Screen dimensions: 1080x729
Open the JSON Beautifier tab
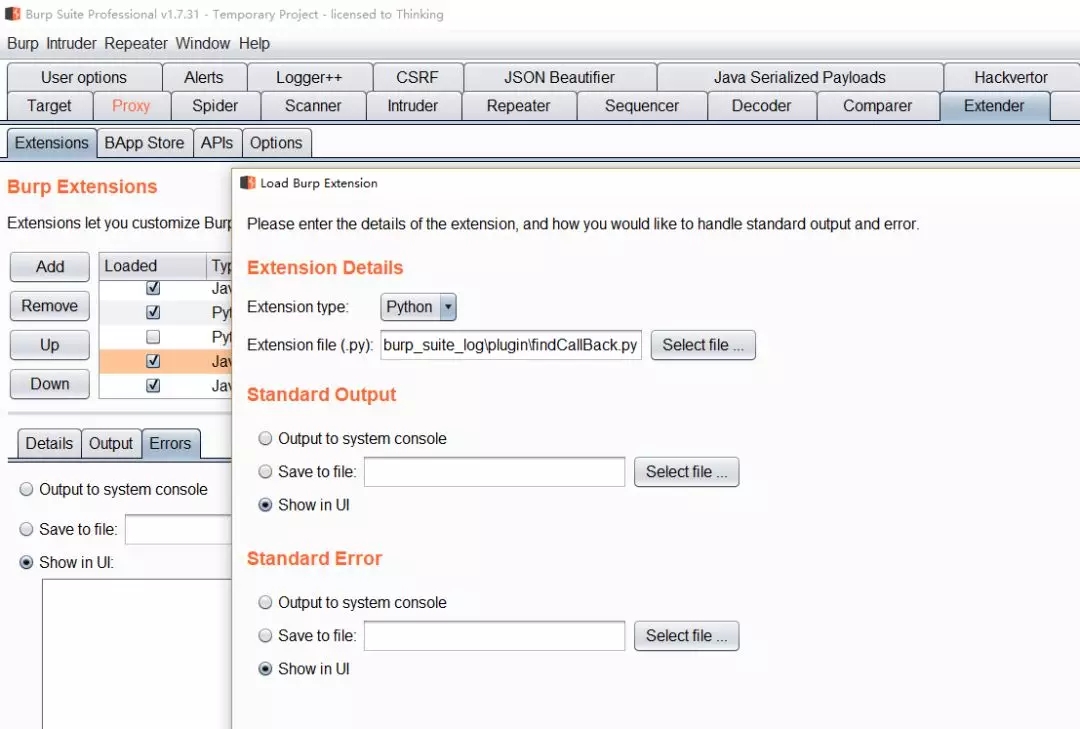tap(559, 77)
